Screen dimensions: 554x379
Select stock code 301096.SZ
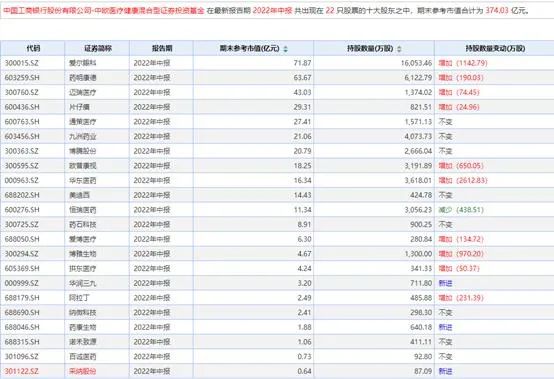point(22,356)
